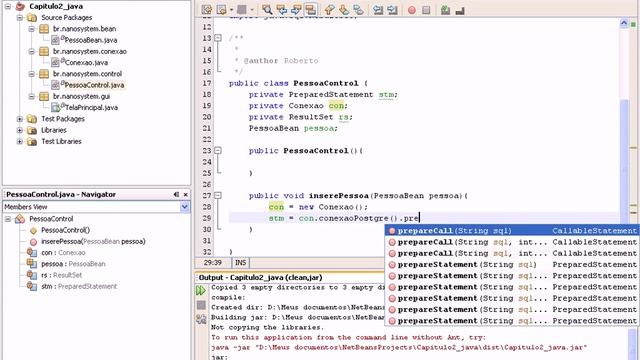
Task: Start macro recording red button
Action: coord(412,10)
